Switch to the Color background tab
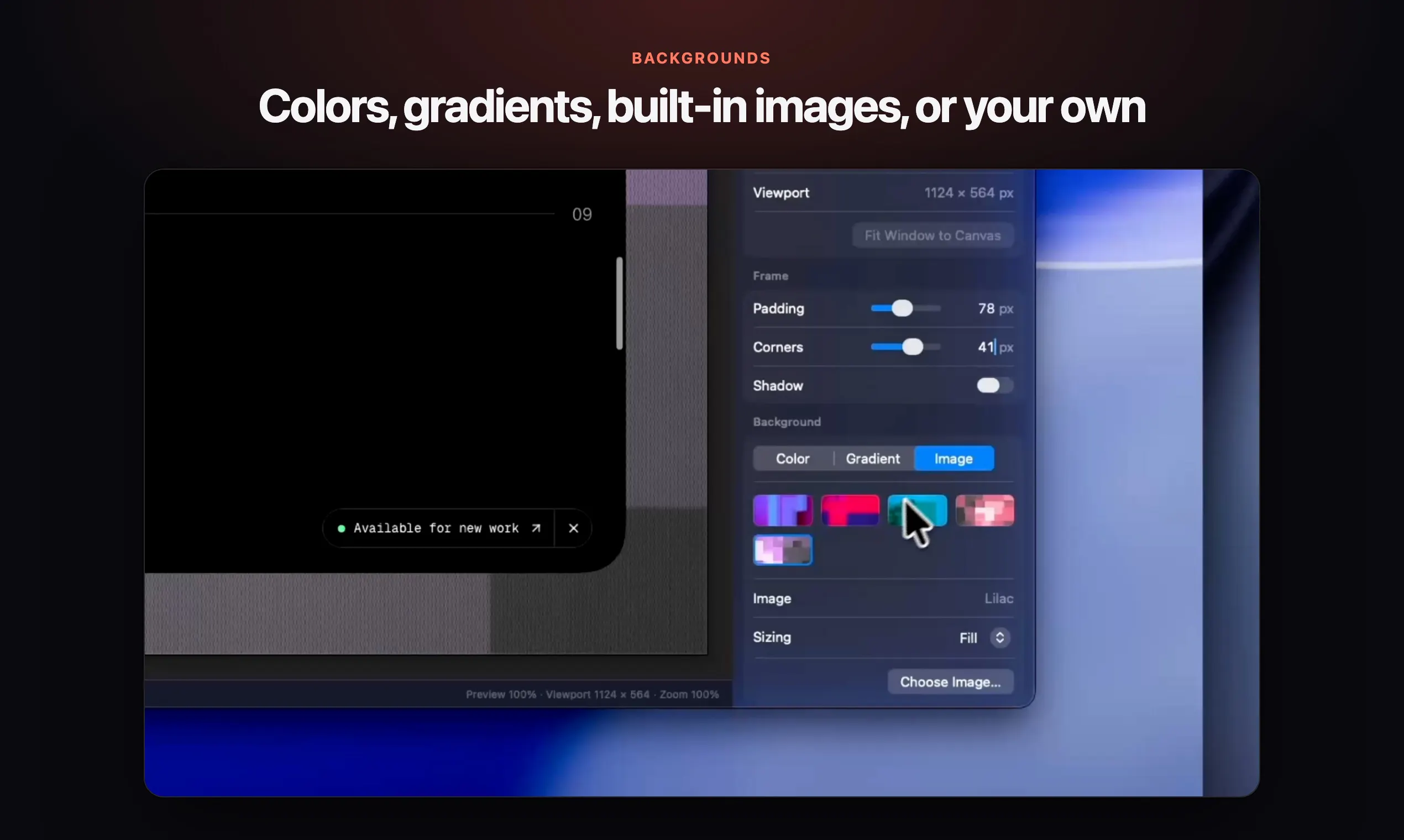The height and width of the screenshot is (840, 1404). coord(793,459)
